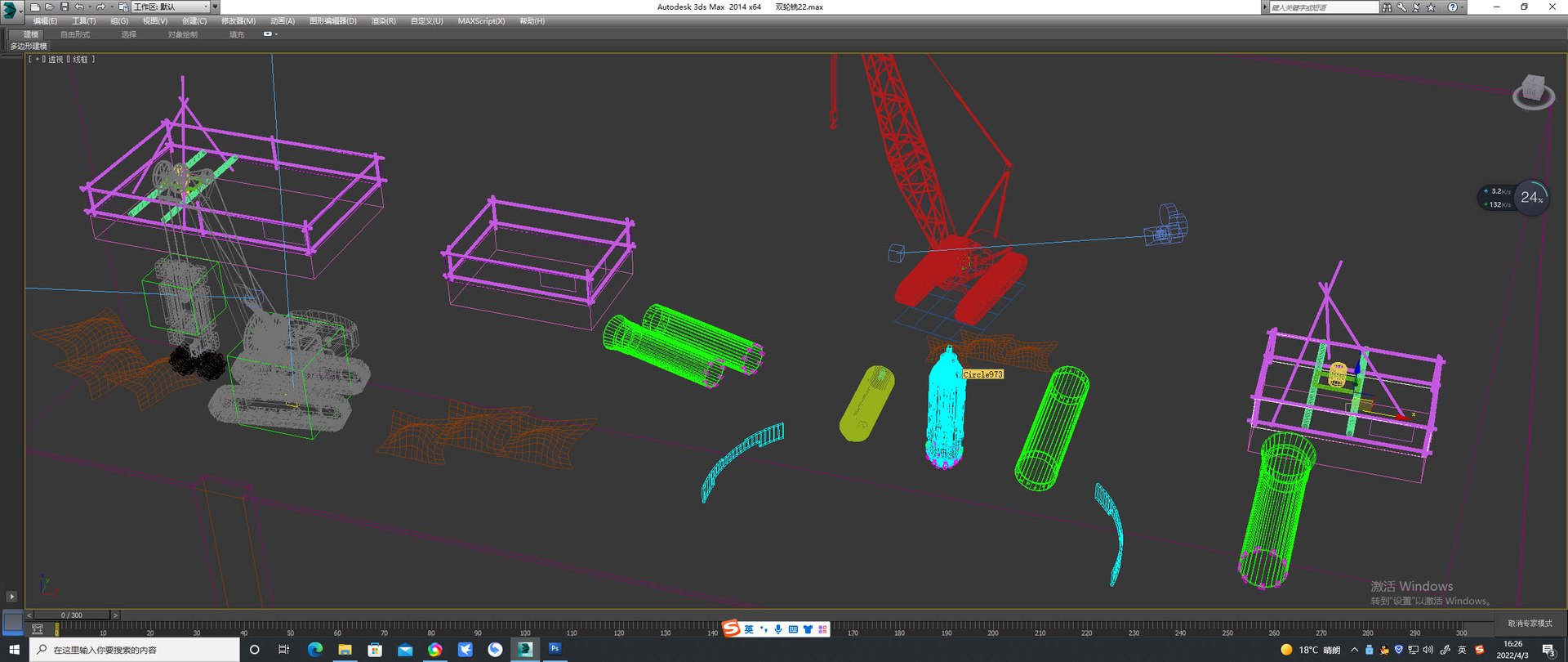Expand the redo history arrow
The image size is (1568, 662).
(x=111, y=7)
